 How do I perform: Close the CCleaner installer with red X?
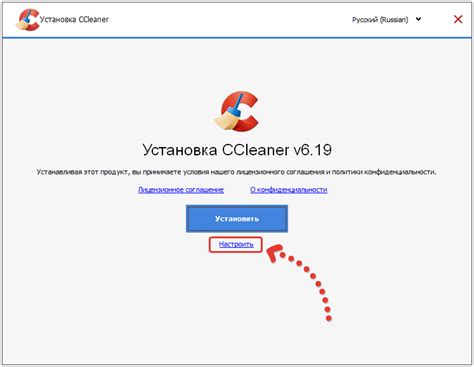(x=458, y=19)
